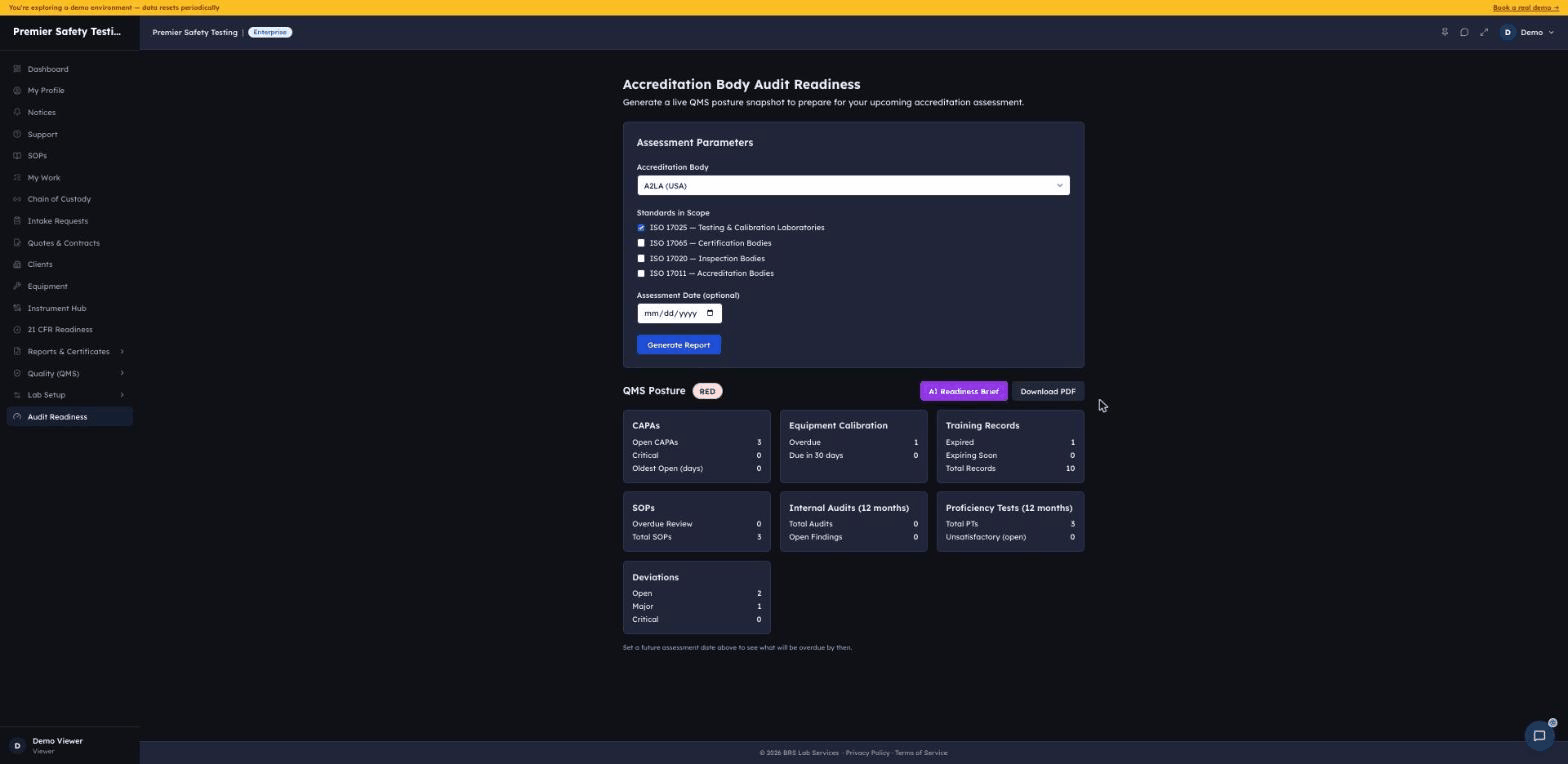
Task: Open the Demo user menu dropdown
Action: pos(1527,32)
